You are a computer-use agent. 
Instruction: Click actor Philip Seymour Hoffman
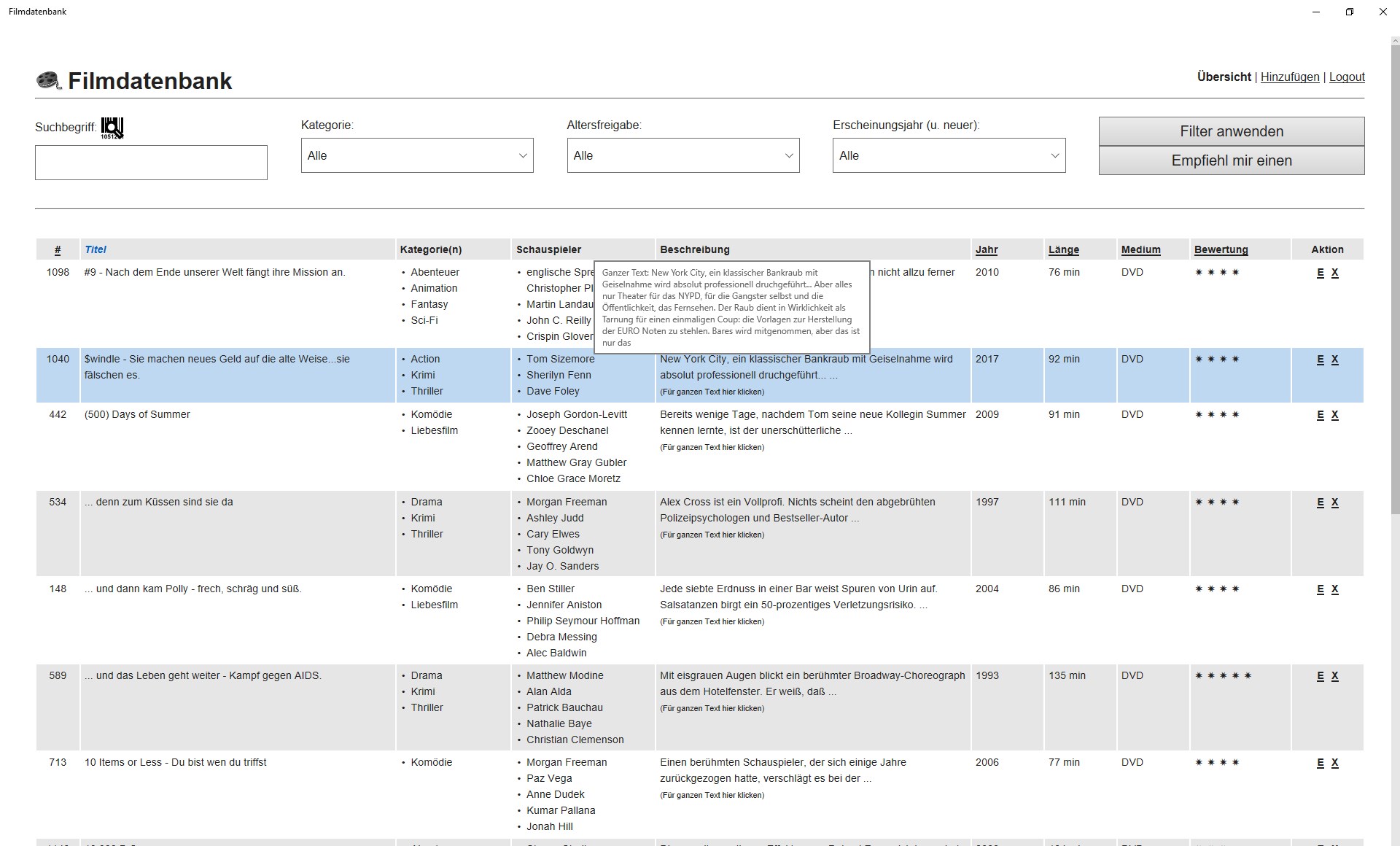583,621
